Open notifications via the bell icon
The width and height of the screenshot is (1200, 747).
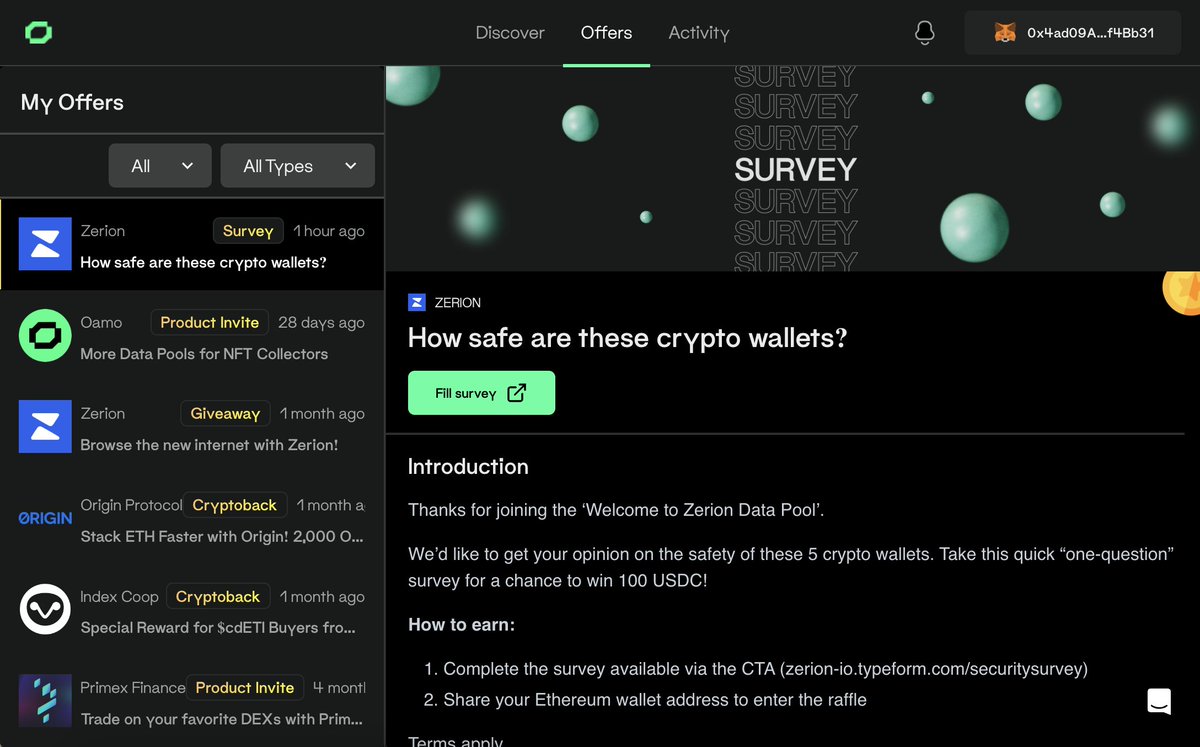[x=924, y=32]
